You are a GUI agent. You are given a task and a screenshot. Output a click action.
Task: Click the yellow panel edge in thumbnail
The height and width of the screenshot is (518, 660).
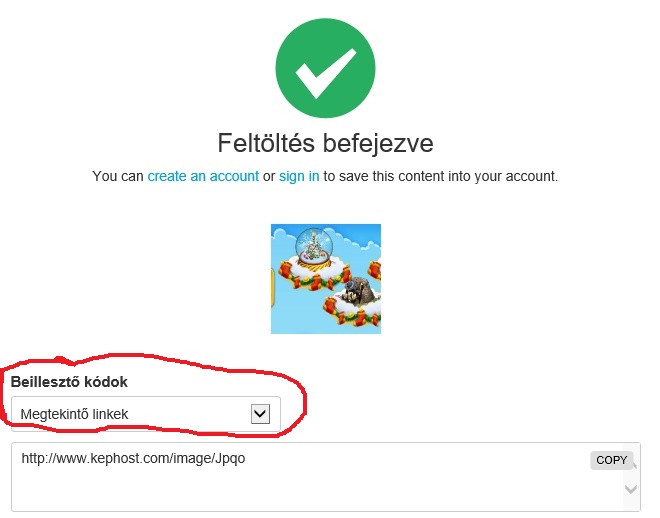coord(274,290)
